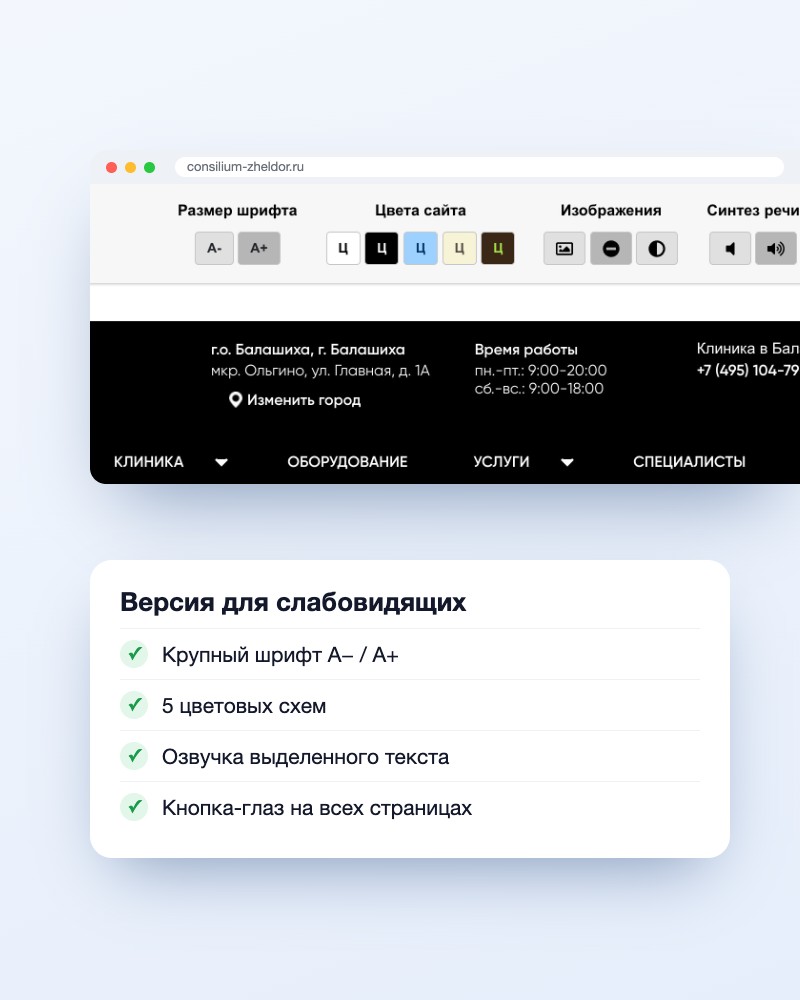Viewport: 800px width, 1000px height.
Task: Click the clinic phone number +7 (495)
Action: 748,370
